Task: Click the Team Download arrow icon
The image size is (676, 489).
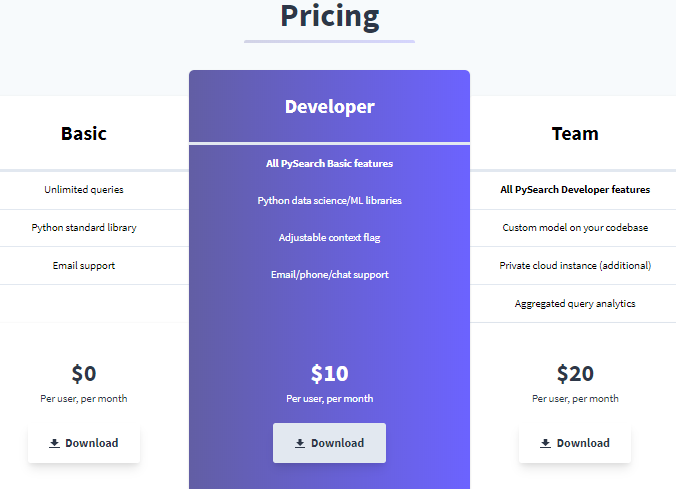Action: pos(545,443)
